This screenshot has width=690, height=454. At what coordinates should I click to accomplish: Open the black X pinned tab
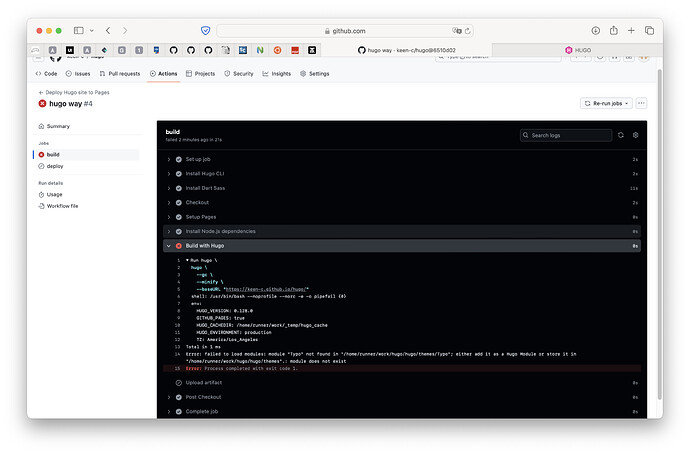click(312, 50)
